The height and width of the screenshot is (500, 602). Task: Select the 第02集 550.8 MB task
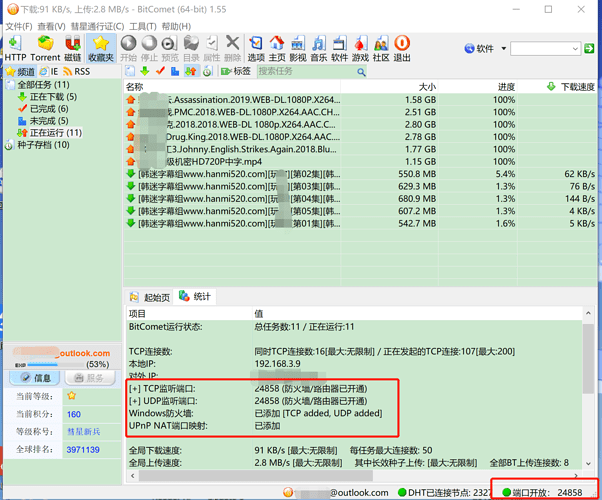pos(360,174)
